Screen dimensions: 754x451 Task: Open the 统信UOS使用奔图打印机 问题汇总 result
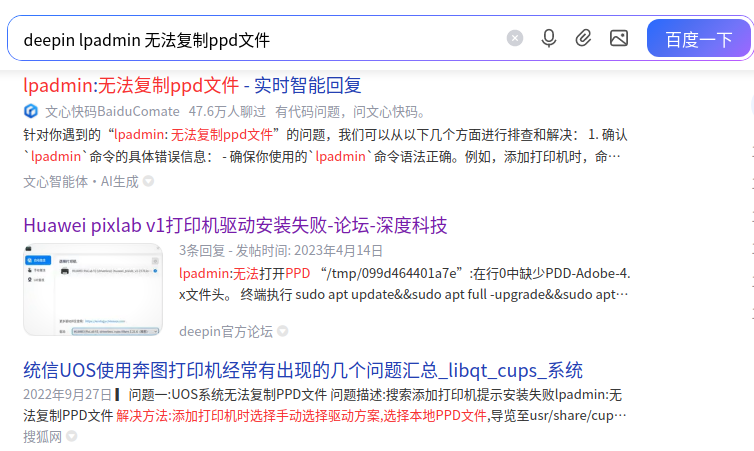tap(303, 371)
